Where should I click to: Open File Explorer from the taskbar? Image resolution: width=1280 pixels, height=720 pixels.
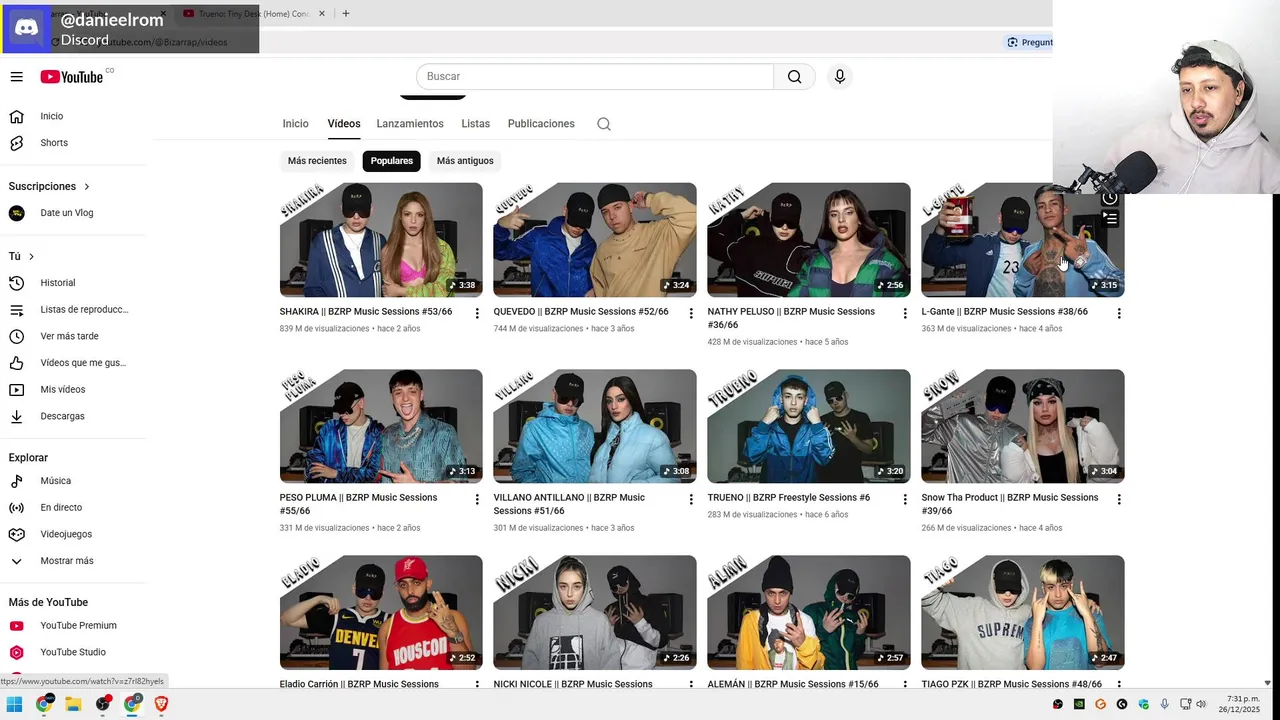click(x=73, y=704)
